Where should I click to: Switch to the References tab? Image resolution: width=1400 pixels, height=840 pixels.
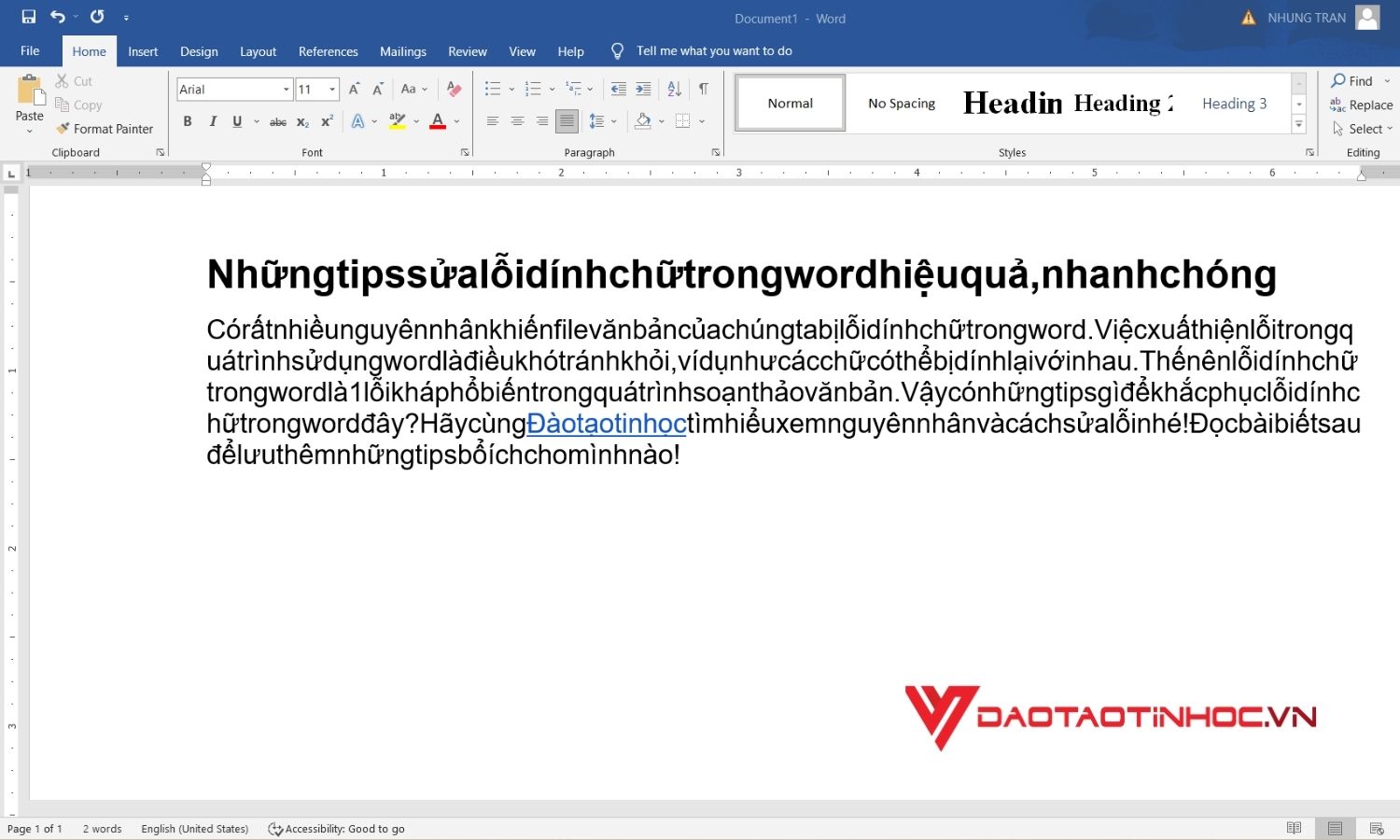(x=328, y=51)
